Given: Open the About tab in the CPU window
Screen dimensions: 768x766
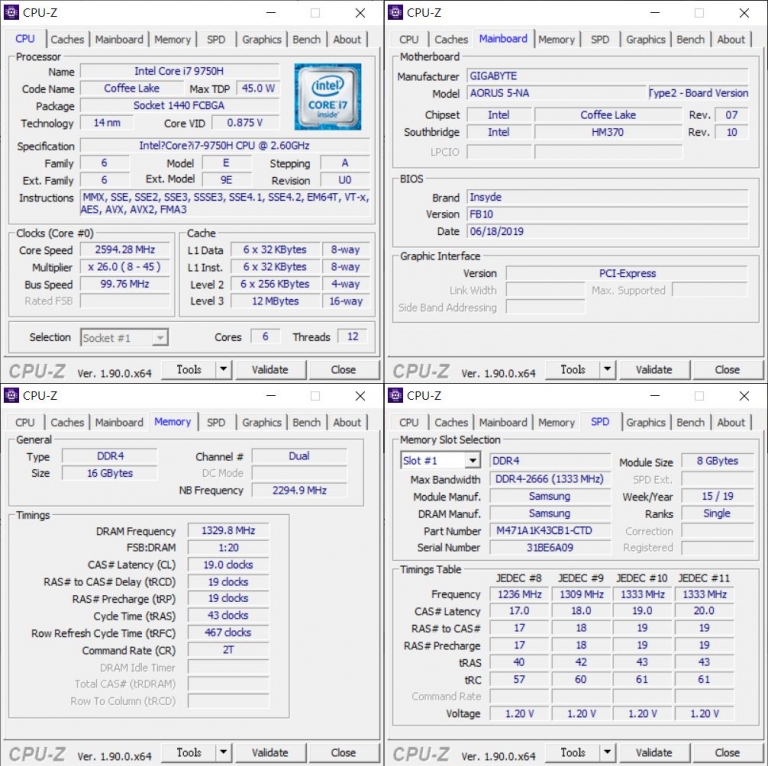Looking at the screenshot, I should (x=347, y=39).
